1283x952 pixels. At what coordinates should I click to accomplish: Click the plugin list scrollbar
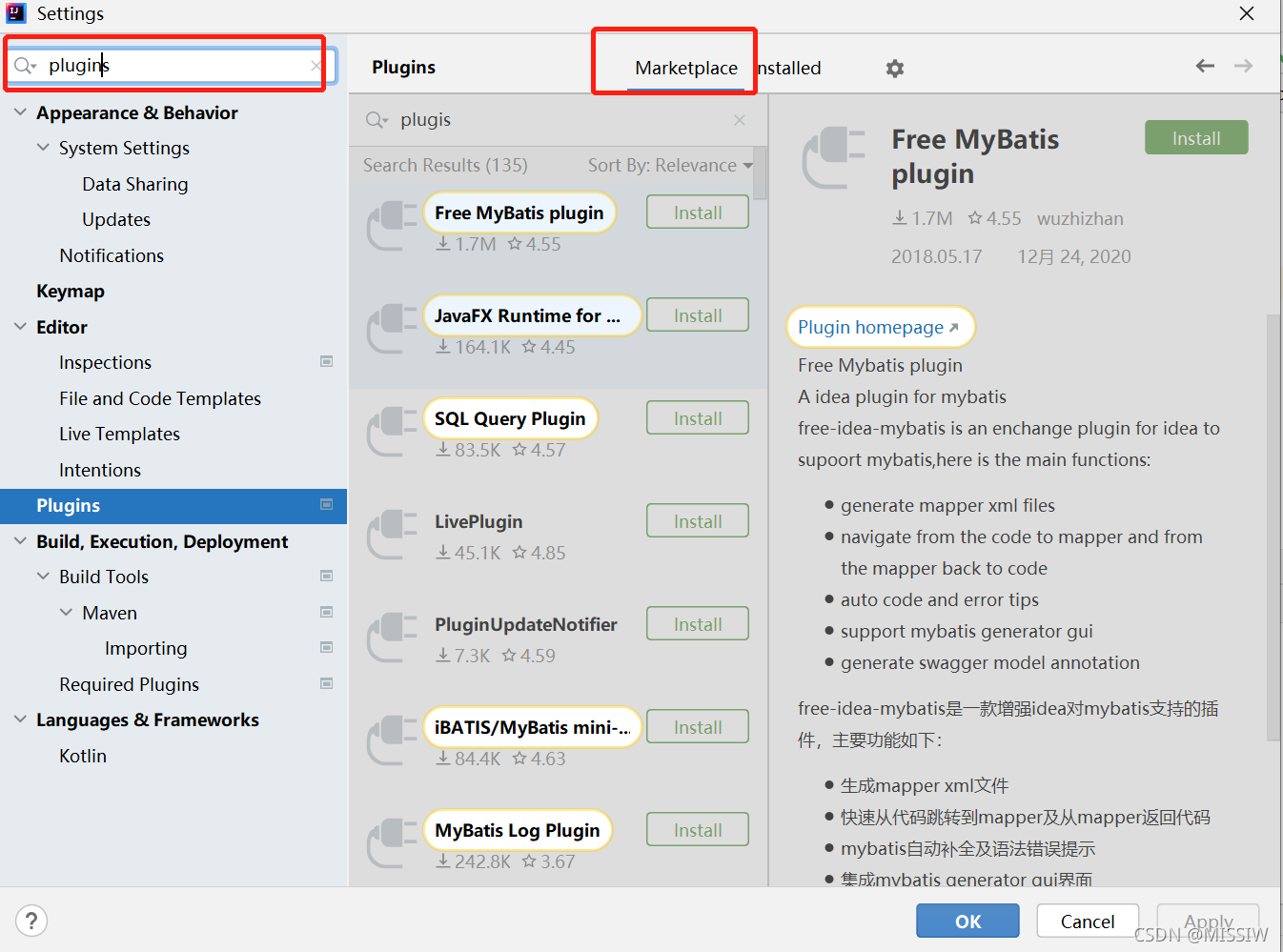(x=760, y=173)
